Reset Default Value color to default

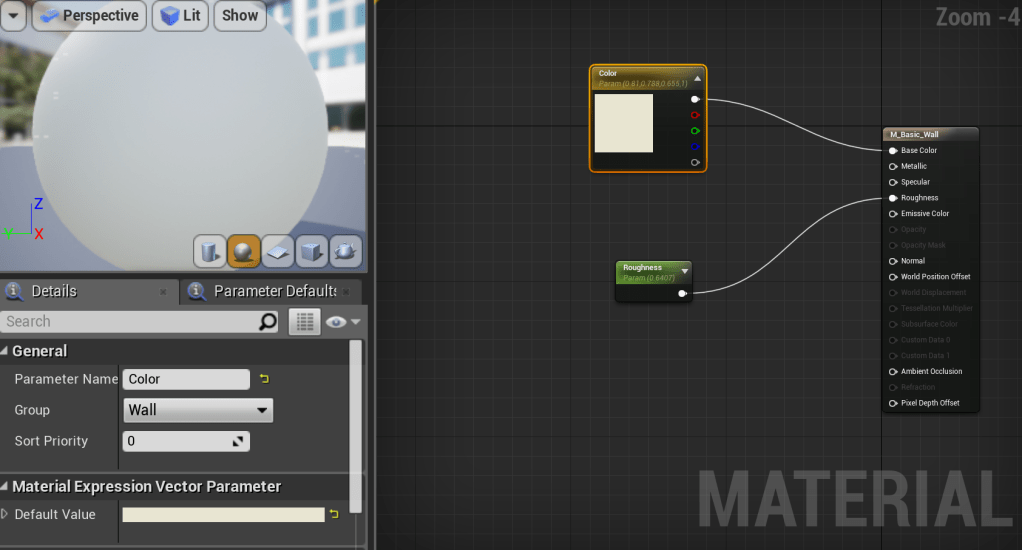[x=334, y=514]
